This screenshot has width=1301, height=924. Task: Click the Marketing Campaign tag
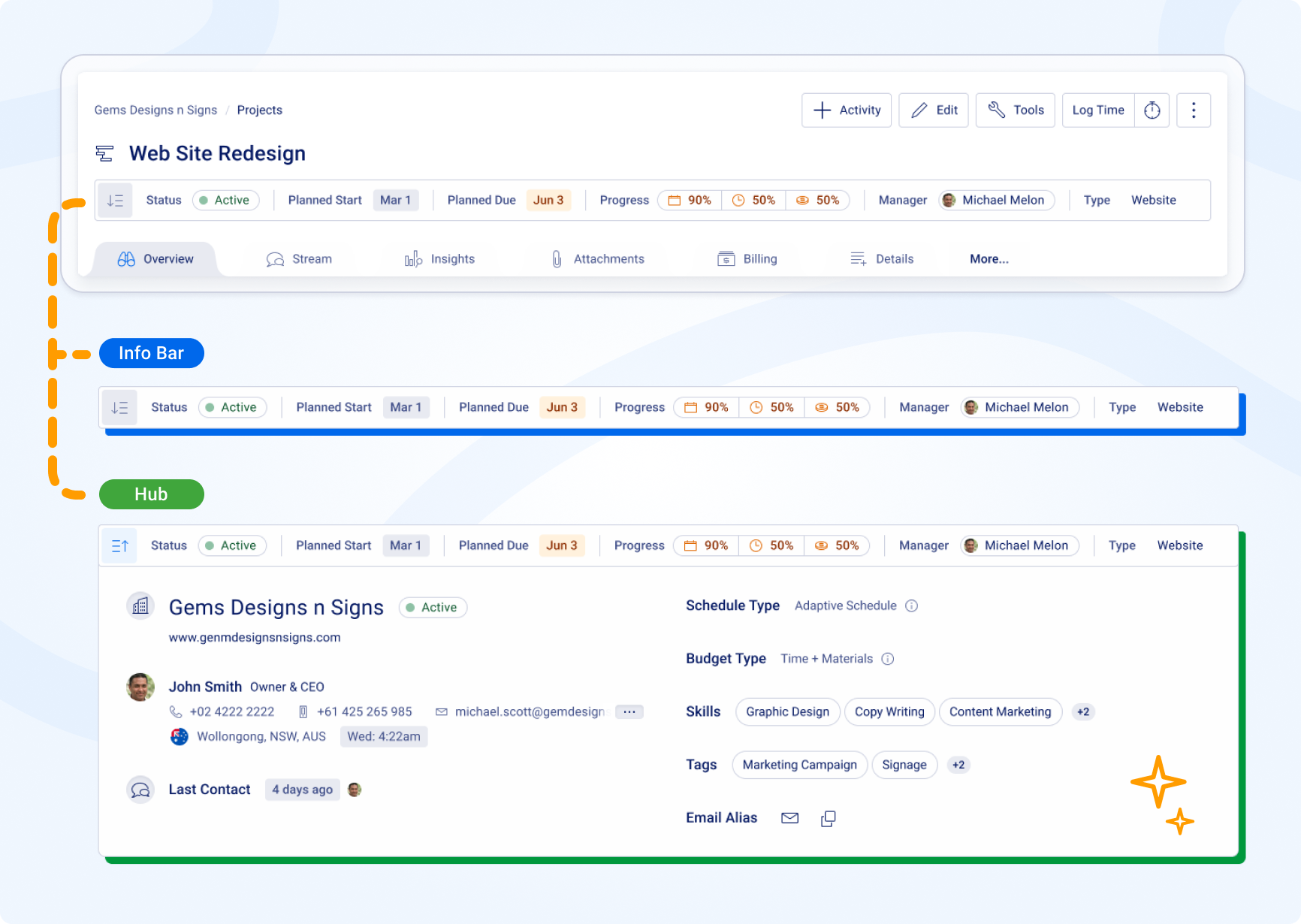click(800, 765)
